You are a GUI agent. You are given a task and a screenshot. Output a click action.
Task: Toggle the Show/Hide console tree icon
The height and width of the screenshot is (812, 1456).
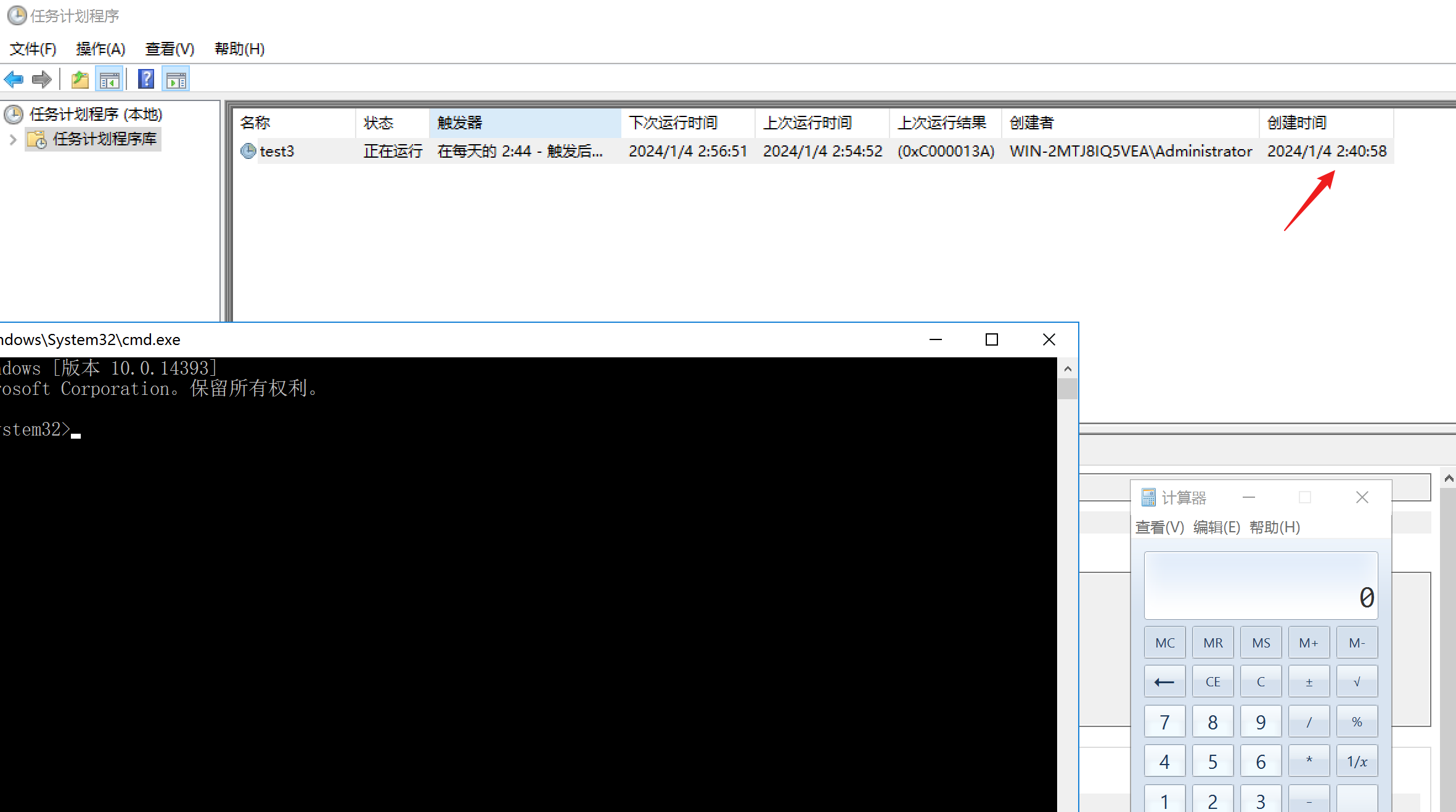pyautogui.click(x=110, y=79)
